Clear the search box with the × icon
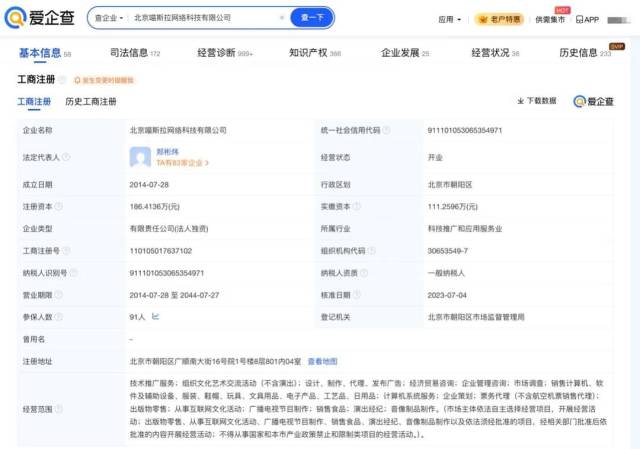 pos(282,18)
